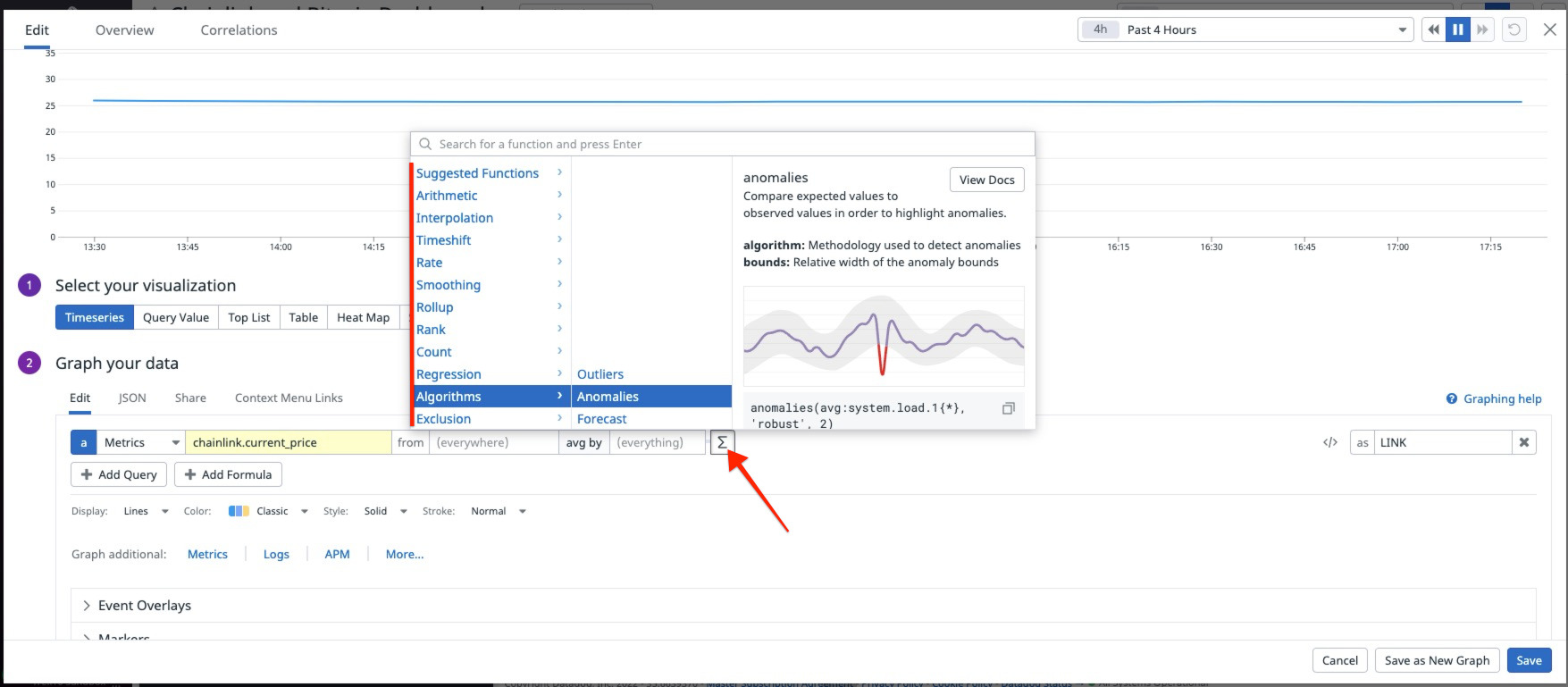Remove the LINK alias with X icon
Image resolution: width=1568 pixels, height=687 pixels.
[1524, 442]
